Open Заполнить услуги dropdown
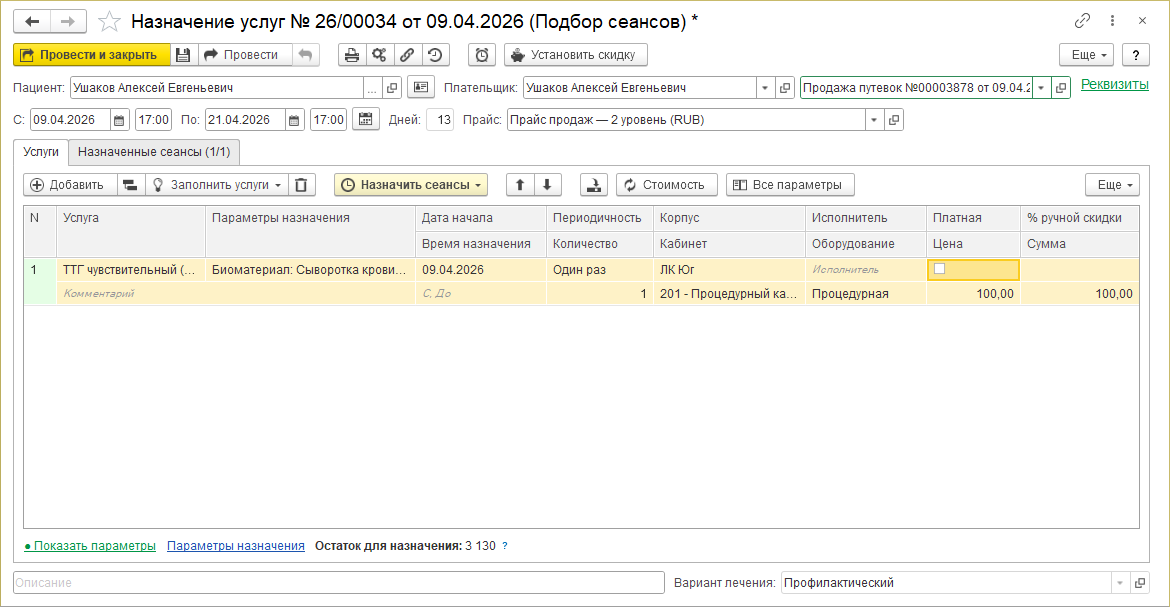The height and width of the screenshot is (607, 1170). coord(216,184)
